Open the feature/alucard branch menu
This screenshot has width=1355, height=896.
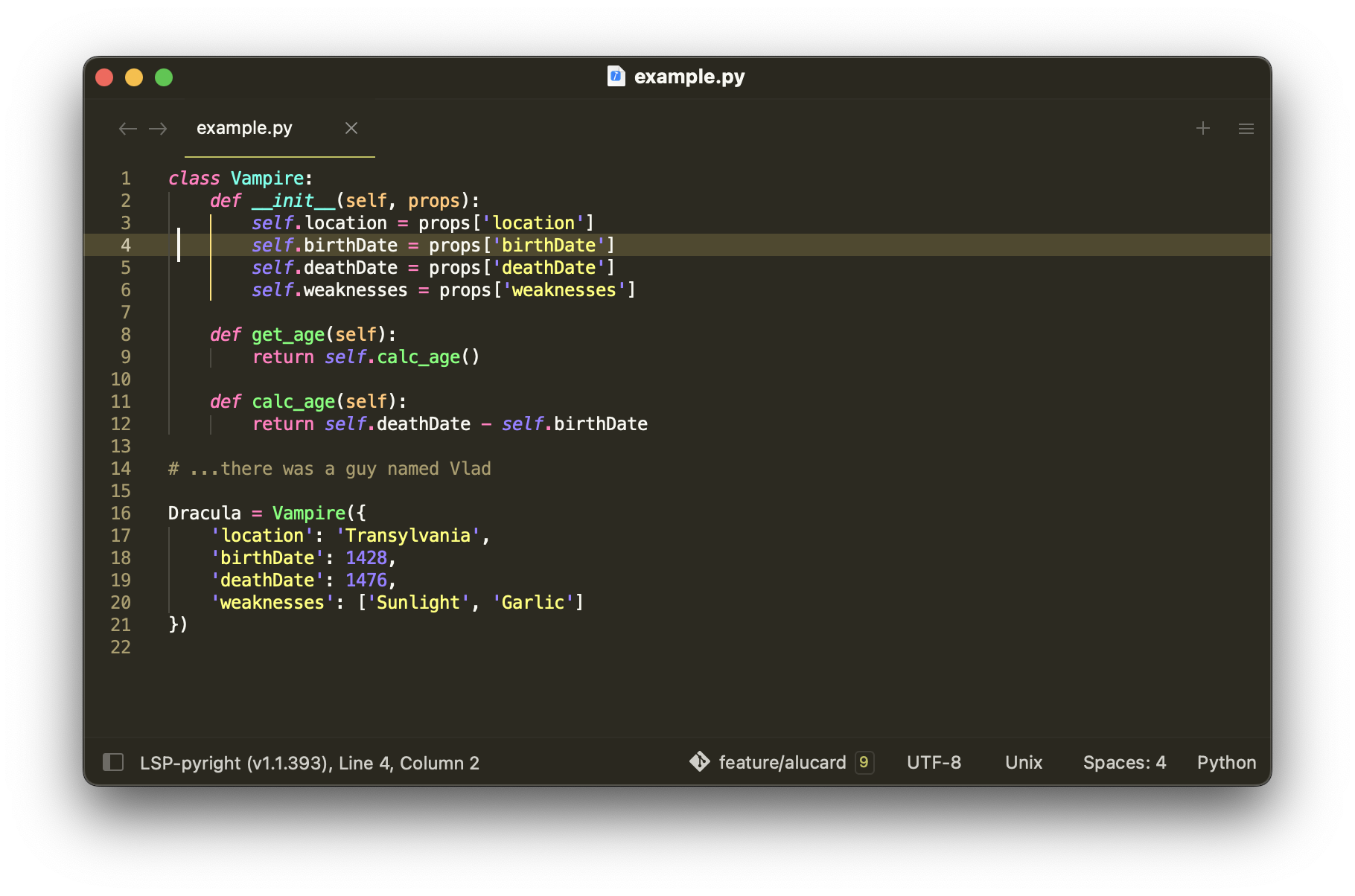coord(782,762)
